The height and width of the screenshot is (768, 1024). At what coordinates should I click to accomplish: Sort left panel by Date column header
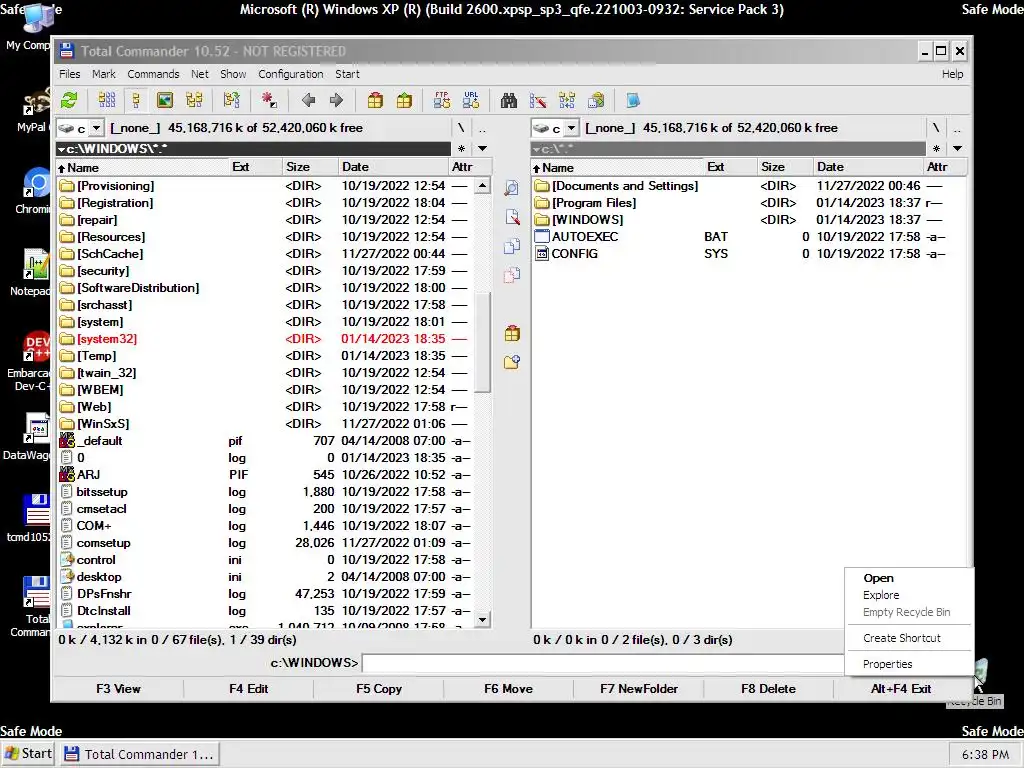pyautogui.click(x=394, y=167)
